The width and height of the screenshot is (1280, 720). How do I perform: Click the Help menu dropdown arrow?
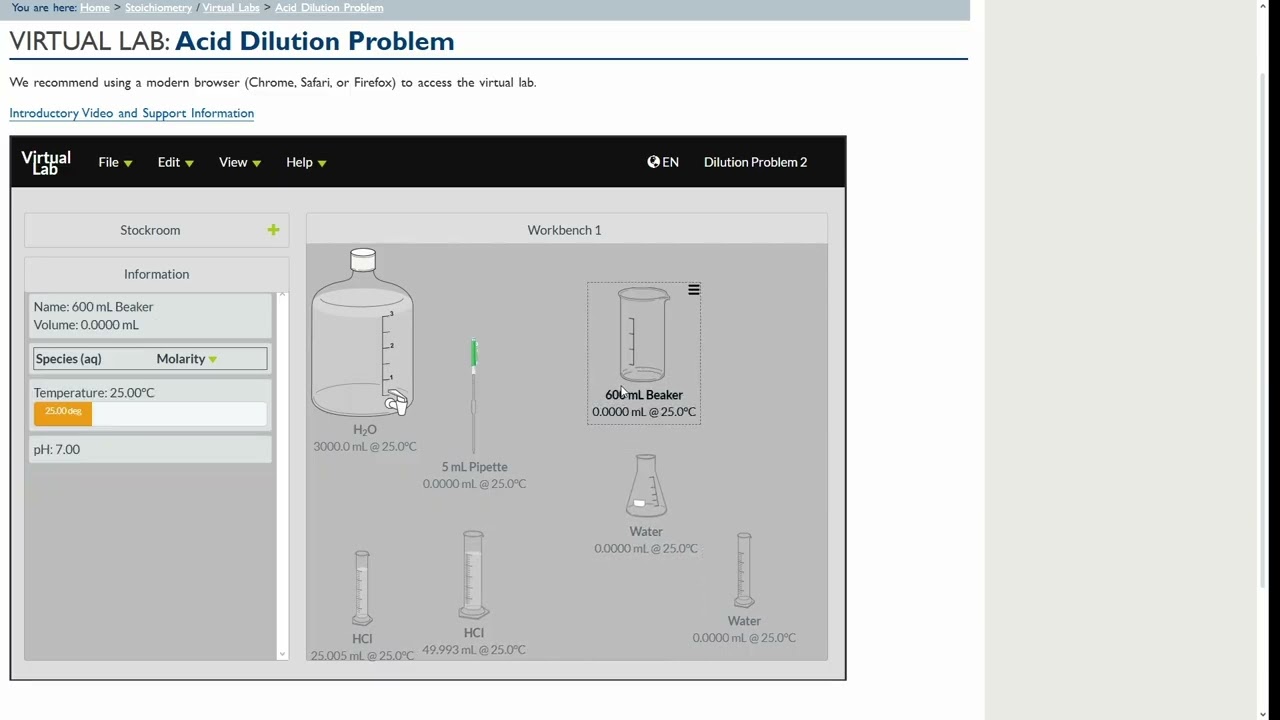click(322, 163)
